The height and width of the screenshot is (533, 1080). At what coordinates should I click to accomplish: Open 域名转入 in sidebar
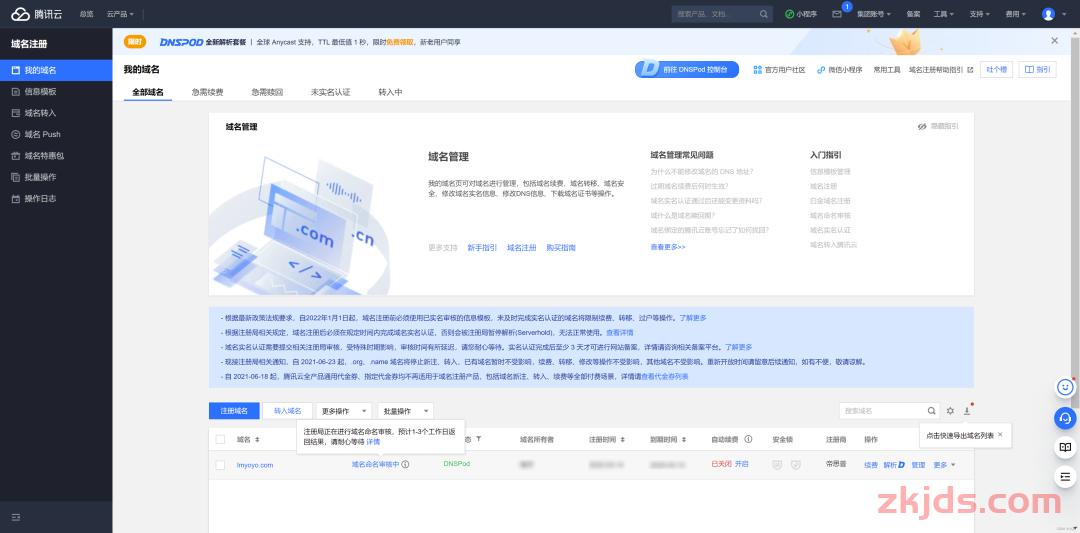point(56,113)
